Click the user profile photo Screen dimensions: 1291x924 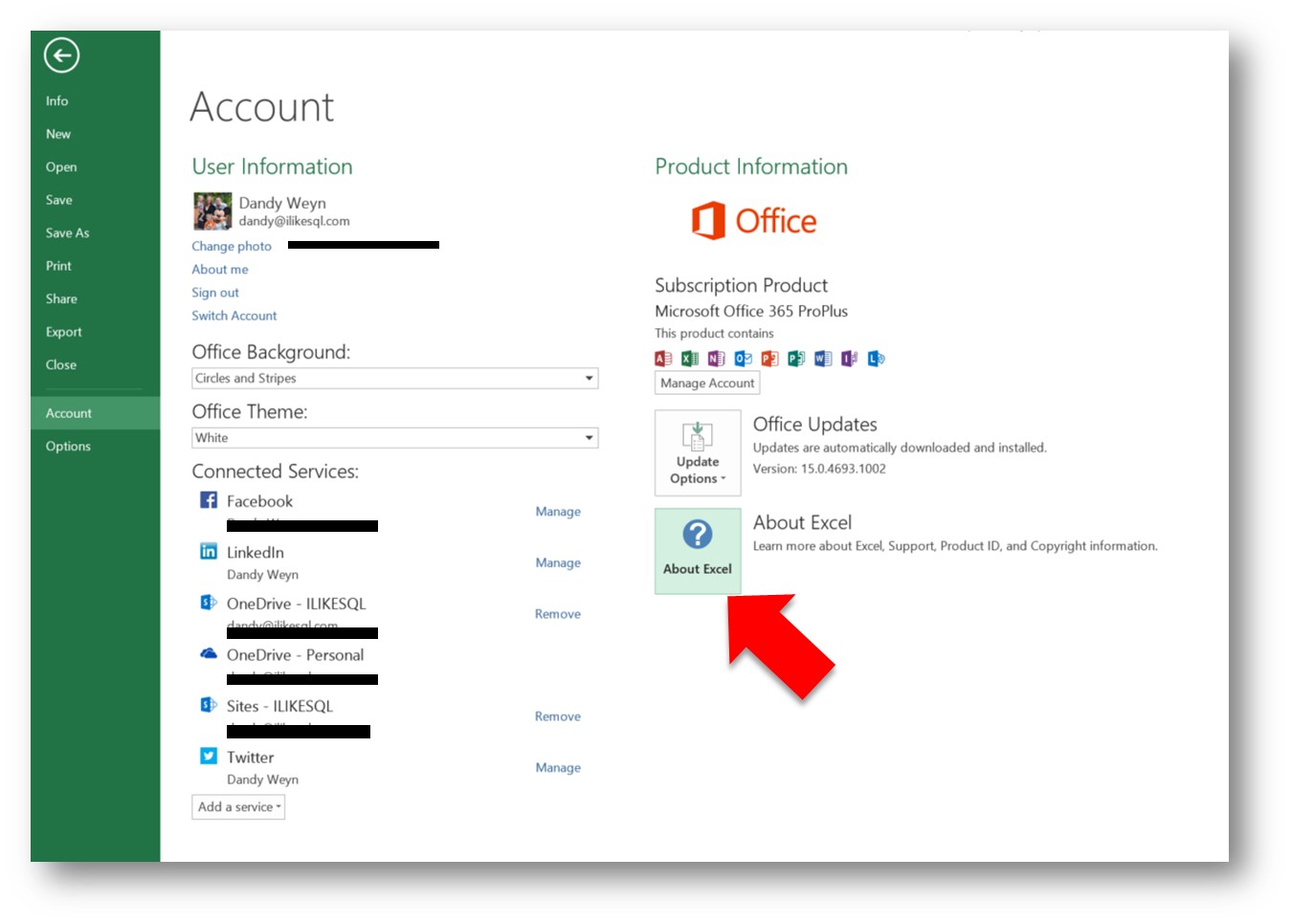(x=212, y=211)
